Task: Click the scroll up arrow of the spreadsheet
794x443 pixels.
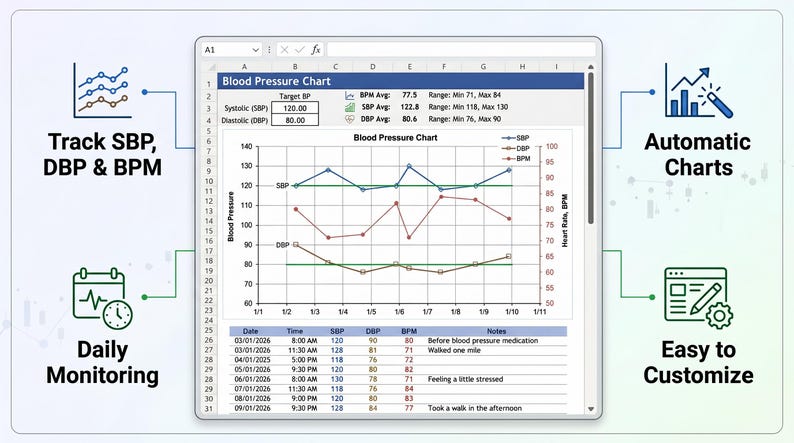Action: tap(590, 67)
